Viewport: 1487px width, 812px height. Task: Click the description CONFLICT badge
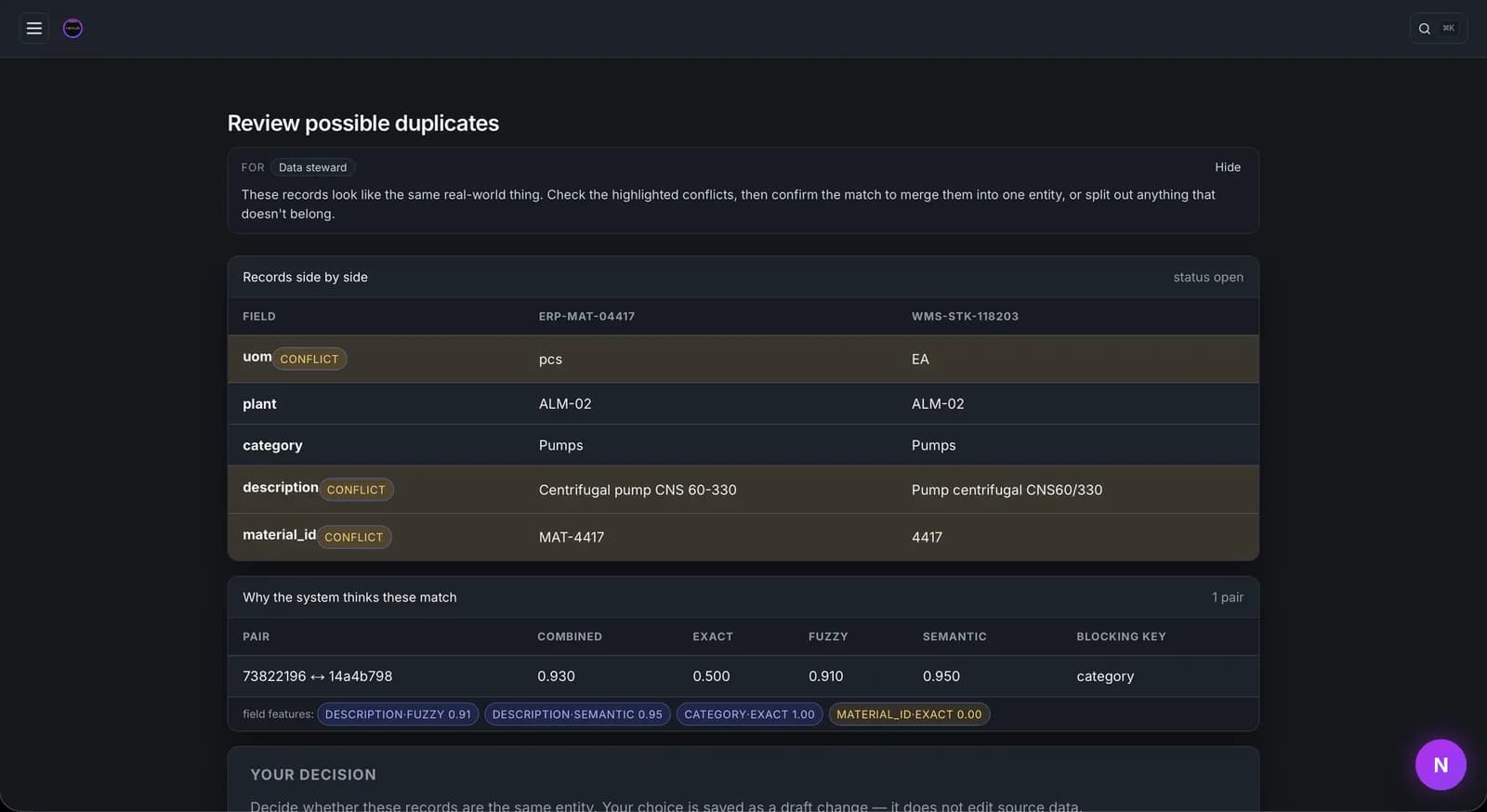pyautogui.click(x=356, y=490)
